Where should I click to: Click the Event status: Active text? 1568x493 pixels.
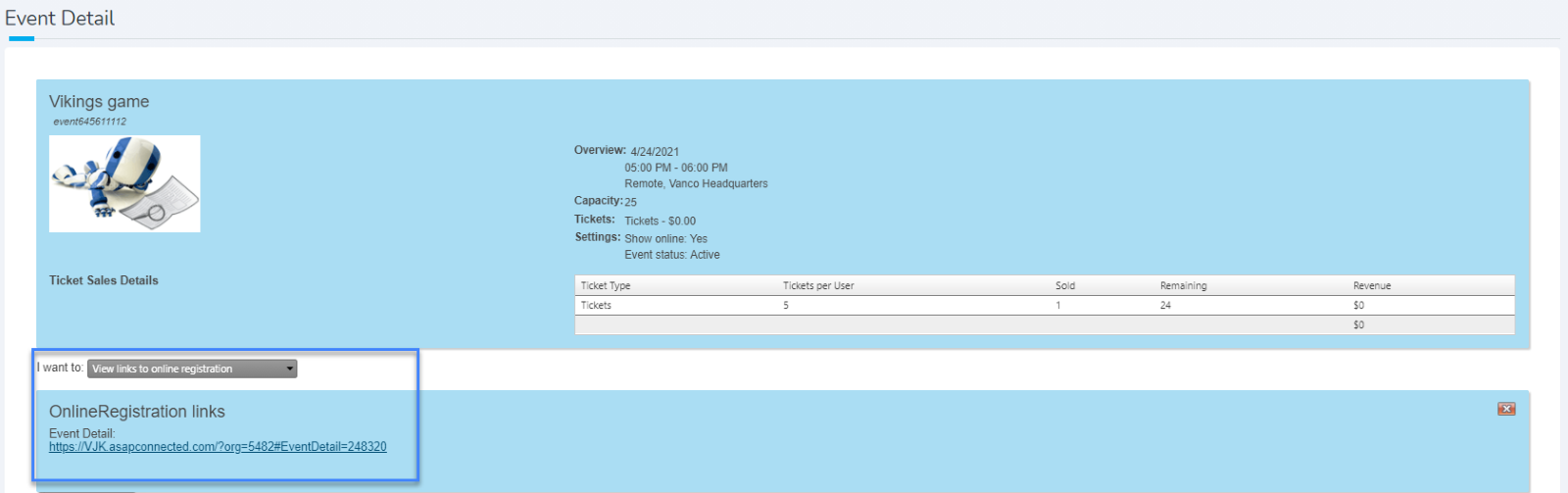(x=672, y=255)
